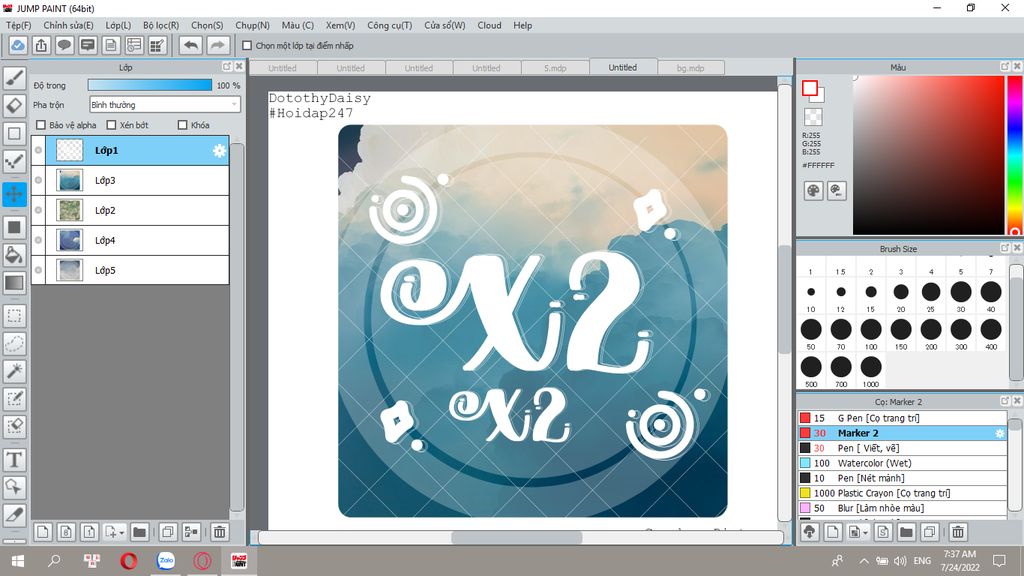Click the speech bubble icon in toolbar
1024x576 pixels.
point(64,46)
